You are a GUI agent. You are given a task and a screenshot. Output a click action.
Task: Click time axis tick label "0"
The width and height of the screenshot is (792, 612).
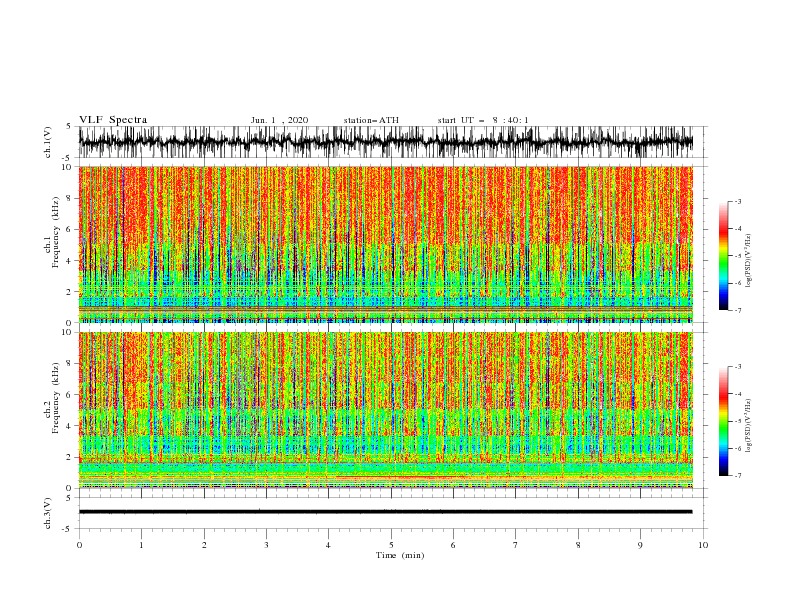[x=79, y=545]
